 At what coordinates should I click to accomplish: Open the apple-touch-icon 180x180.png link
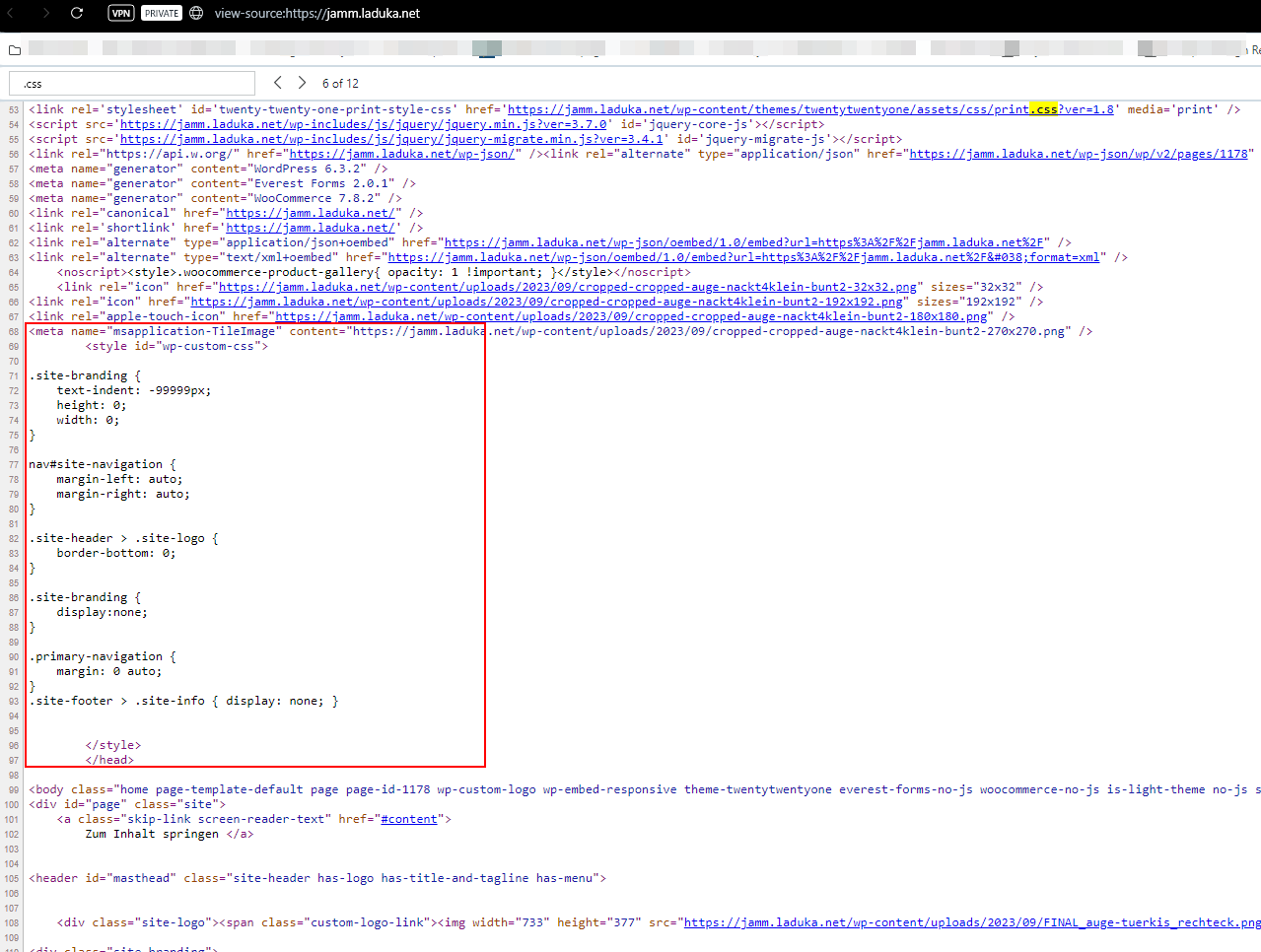pos(631,316)
